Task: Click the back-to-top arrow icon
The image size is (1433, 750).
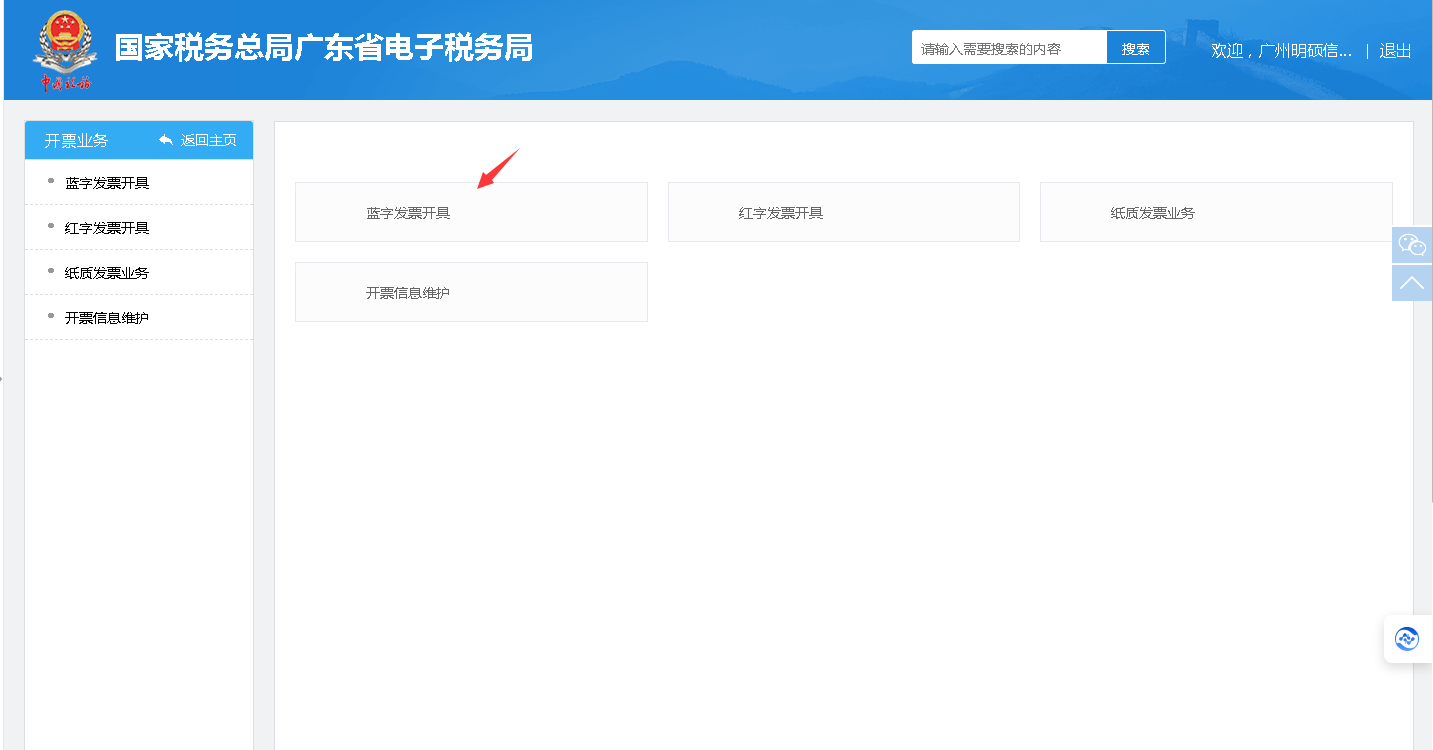Action: 1411,283
